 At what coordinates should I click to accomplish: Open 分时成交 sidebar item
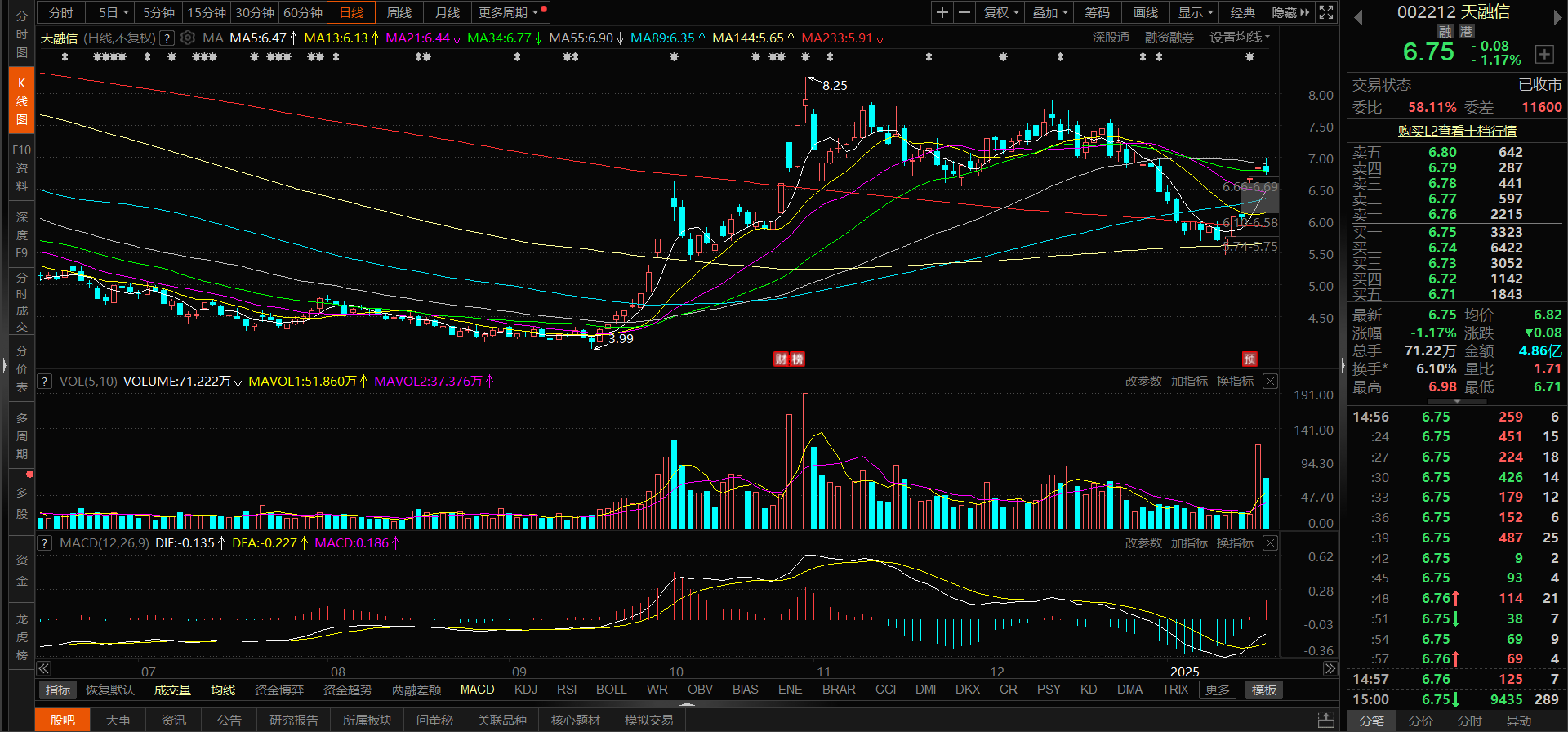click(21, 302)
